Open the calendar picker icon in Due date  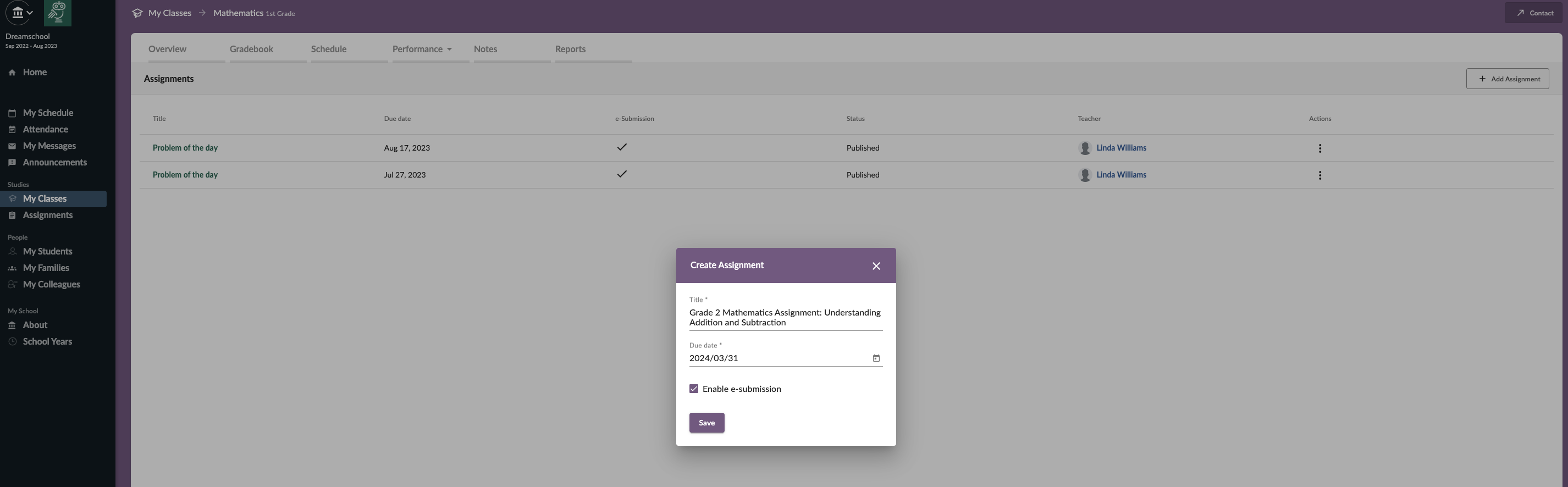click(x=876, y=358)
